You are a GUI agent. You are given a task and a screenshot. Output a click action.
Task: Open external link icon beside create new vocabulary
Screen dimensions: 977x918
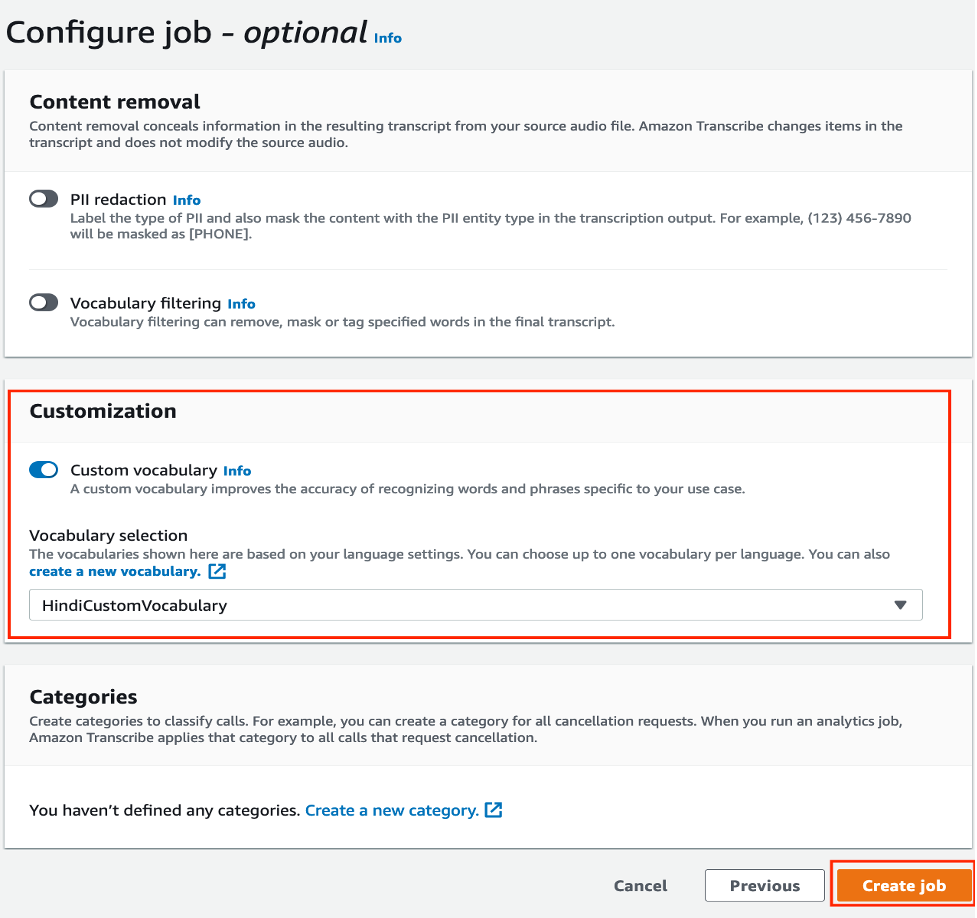click(x=217, y=571)
